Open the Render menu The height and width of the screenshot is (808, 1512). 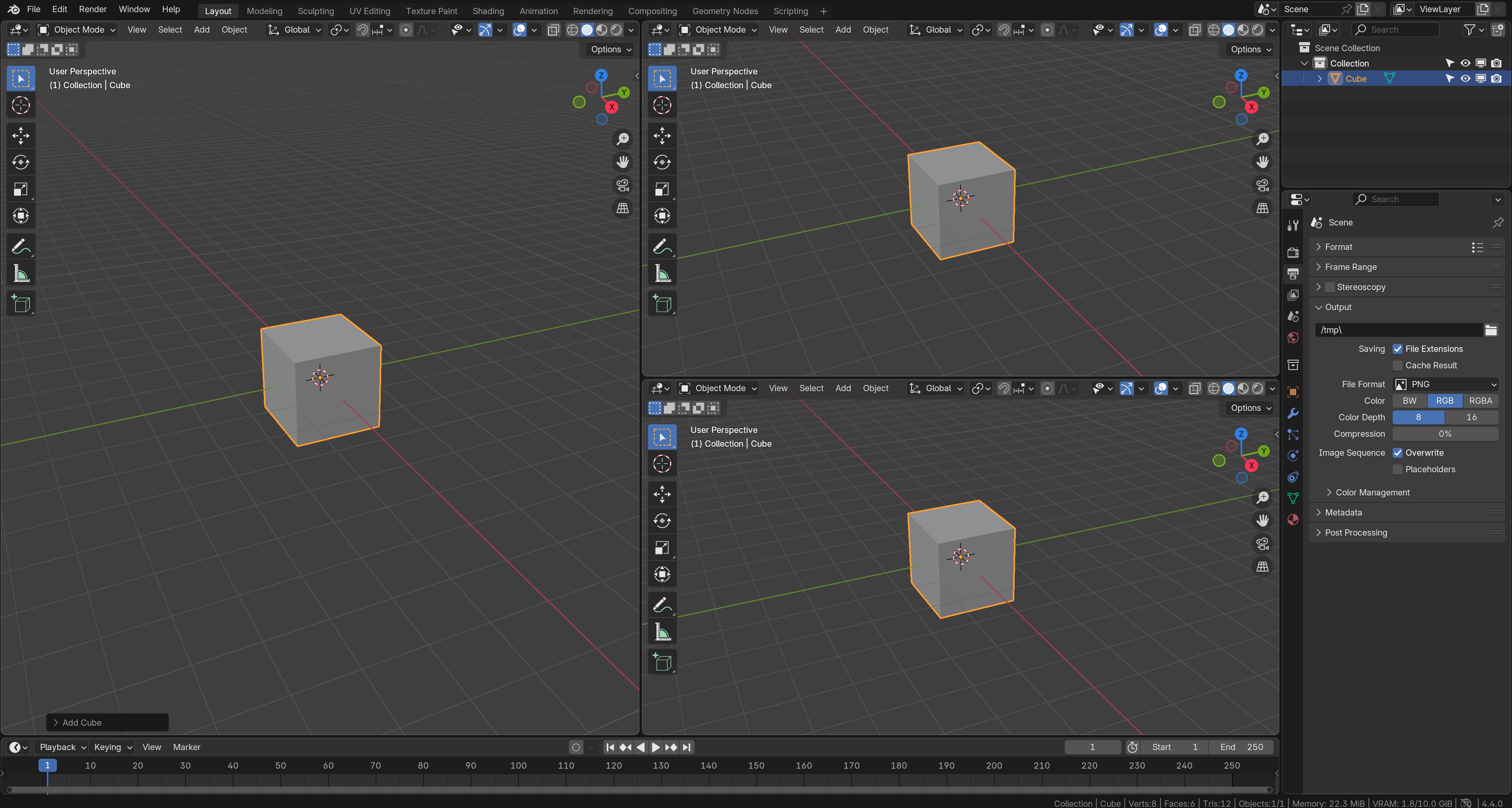[x=93, y=9]
